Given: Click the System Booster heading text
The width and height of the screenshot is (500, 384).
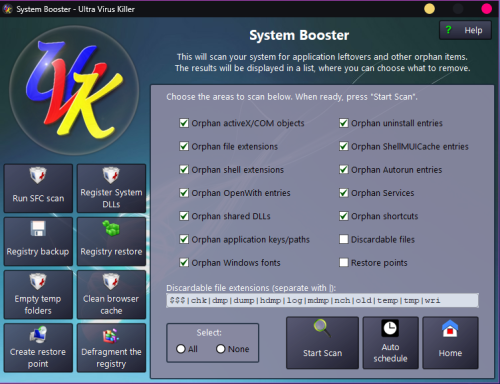Looking at the screenshot, I should (x=299, y=35).
